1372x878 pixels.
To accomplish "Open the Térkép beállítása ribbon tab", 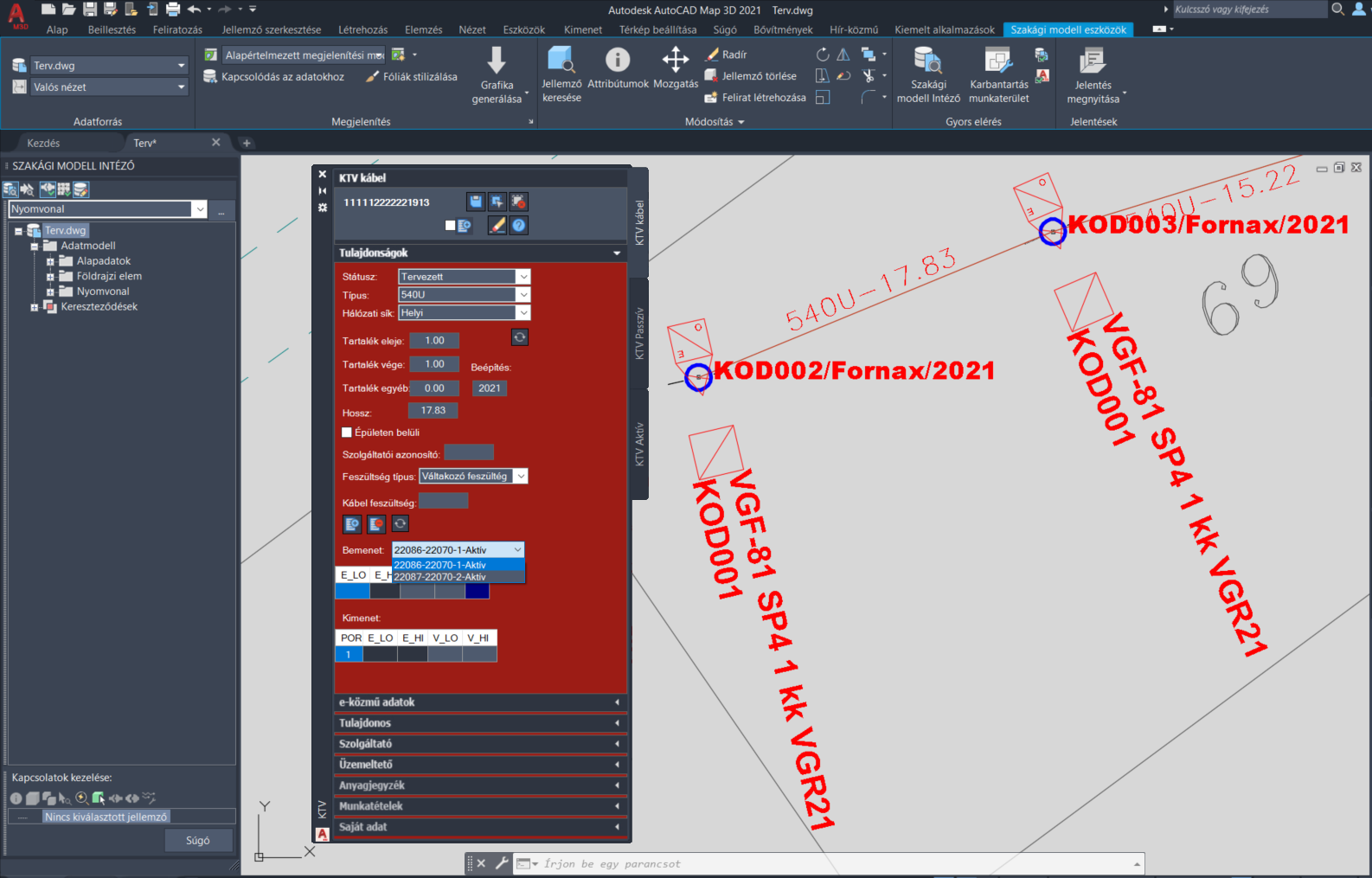I will click(x=657, y=29).
